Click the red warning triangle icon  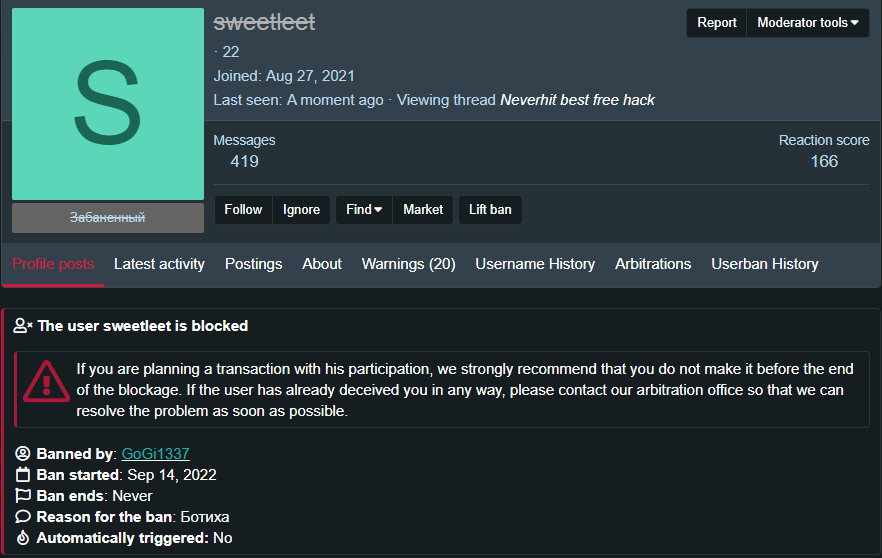[46, 381]
